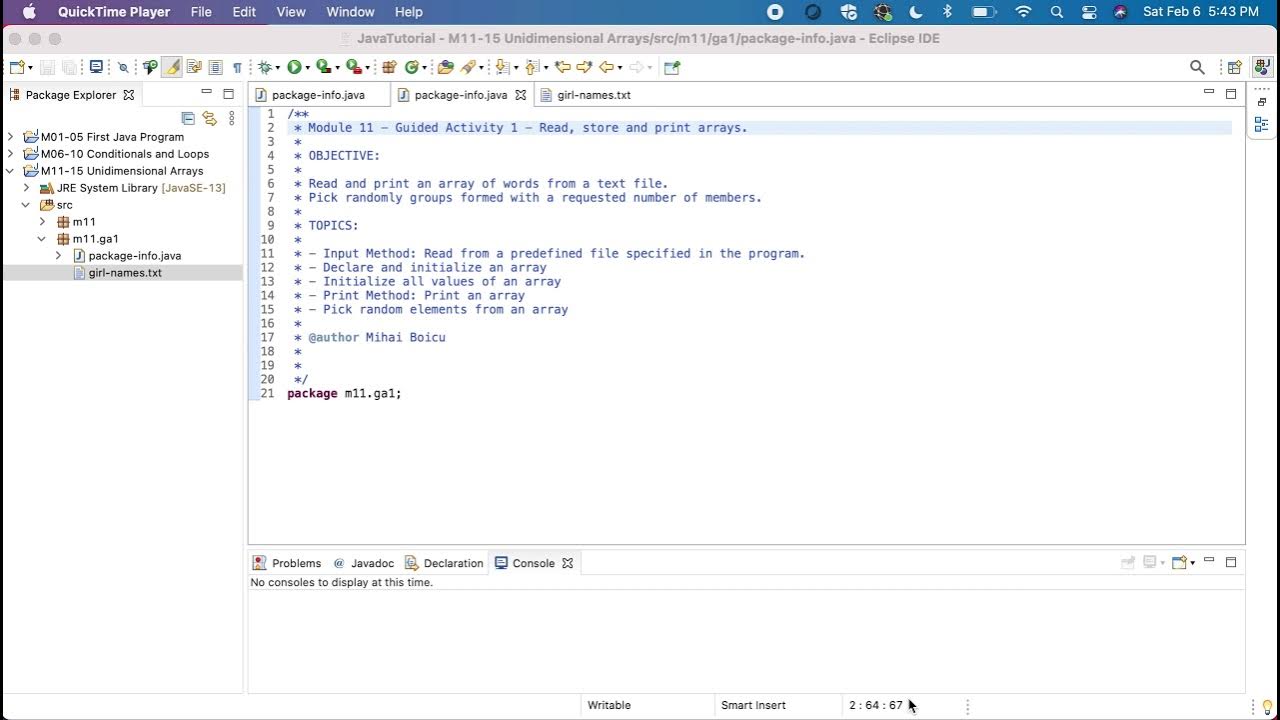Click the Run External Tools icon

tap(353, 67)
